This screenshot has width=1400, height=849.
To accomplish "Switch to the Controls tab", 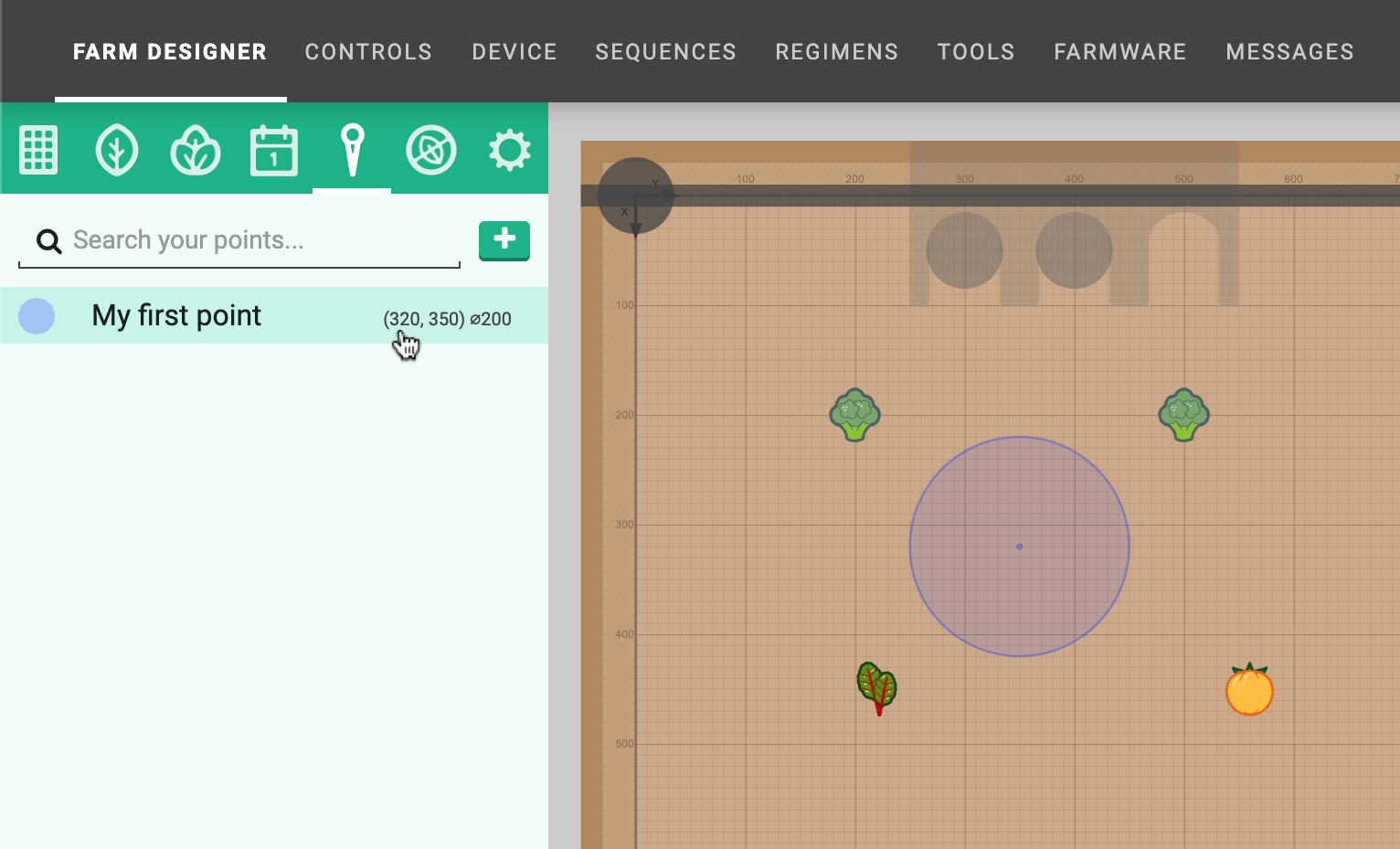I will 368,52.
